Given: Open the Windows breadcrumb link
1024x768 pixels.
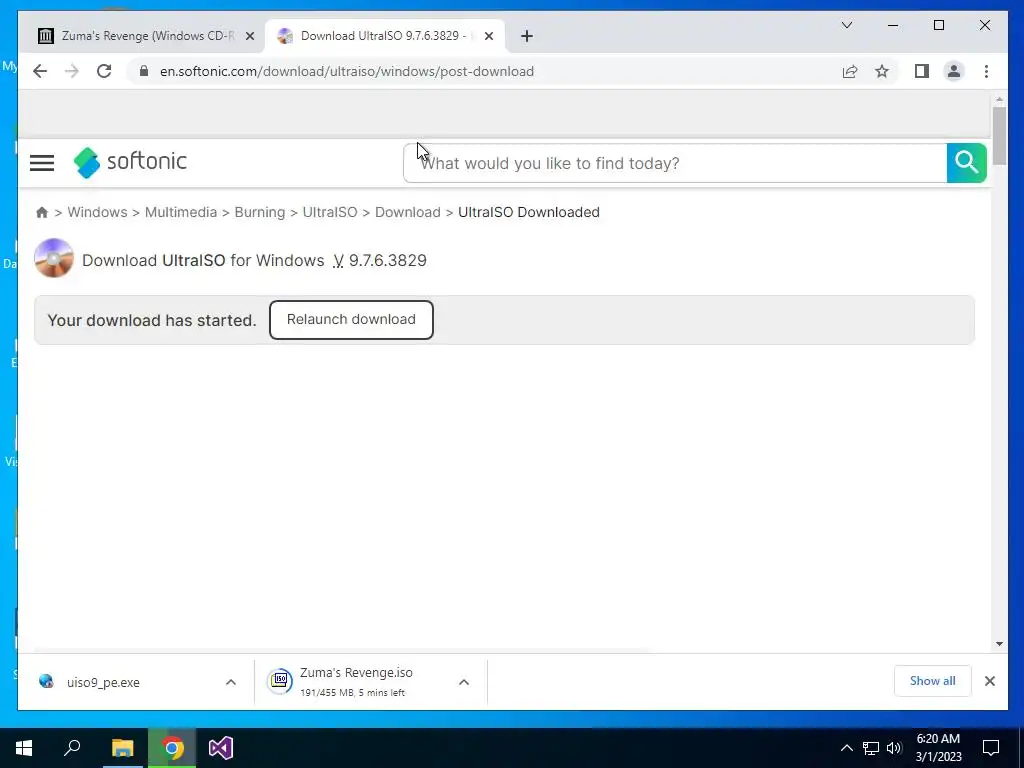Looking at the screenshot, I should click(97, 212).
